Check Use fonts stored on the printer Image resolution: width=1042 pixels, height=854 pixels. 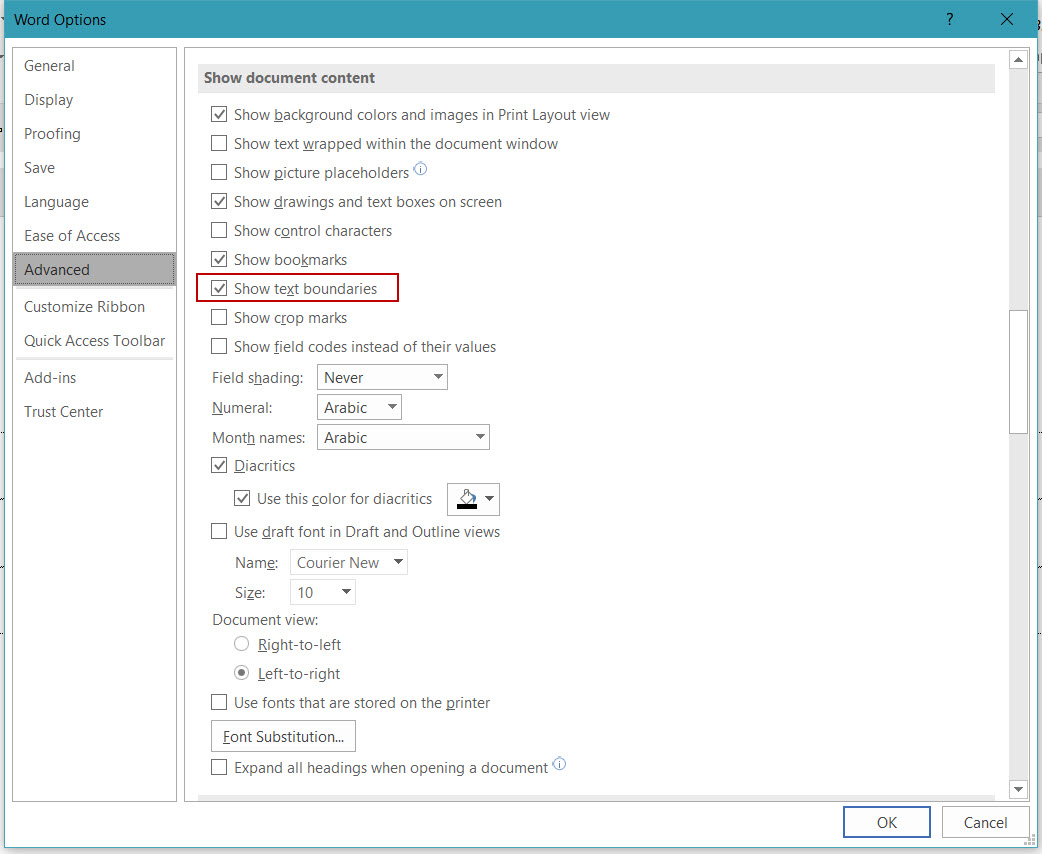(219, 702)
